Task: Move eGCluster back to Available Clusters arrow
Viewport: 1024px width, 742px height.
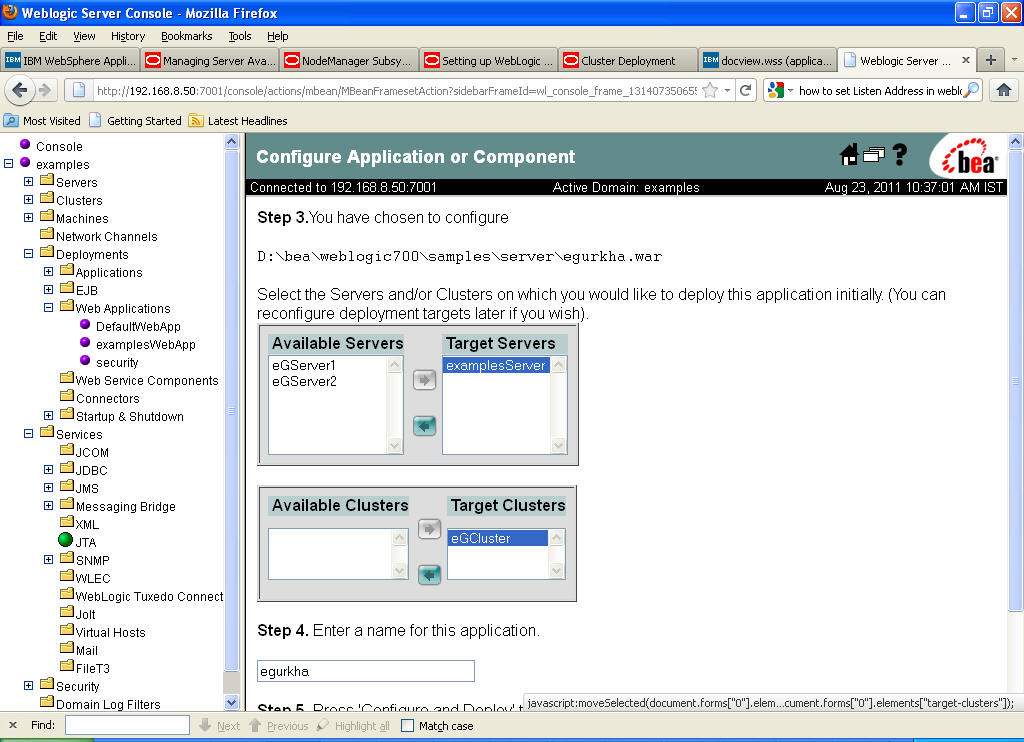Action: (x=429, y=575)
